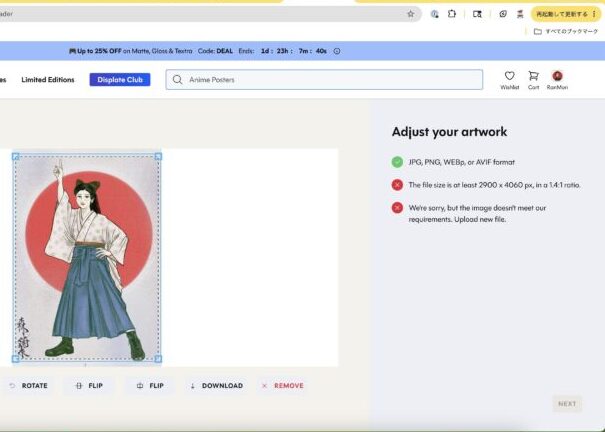Viewport: 605px width, 432px height.
Task: Click the red X beside file size requirement
Action: click(x=397, y=185)
